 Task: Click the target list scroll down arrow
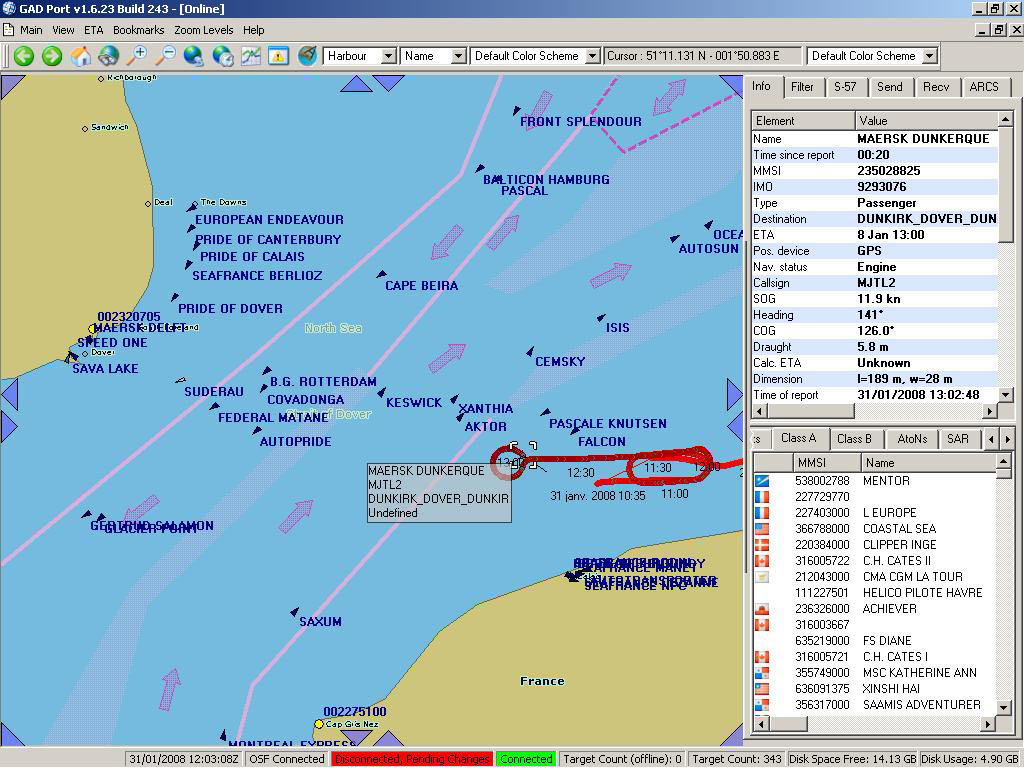(x=1004, y=707)
